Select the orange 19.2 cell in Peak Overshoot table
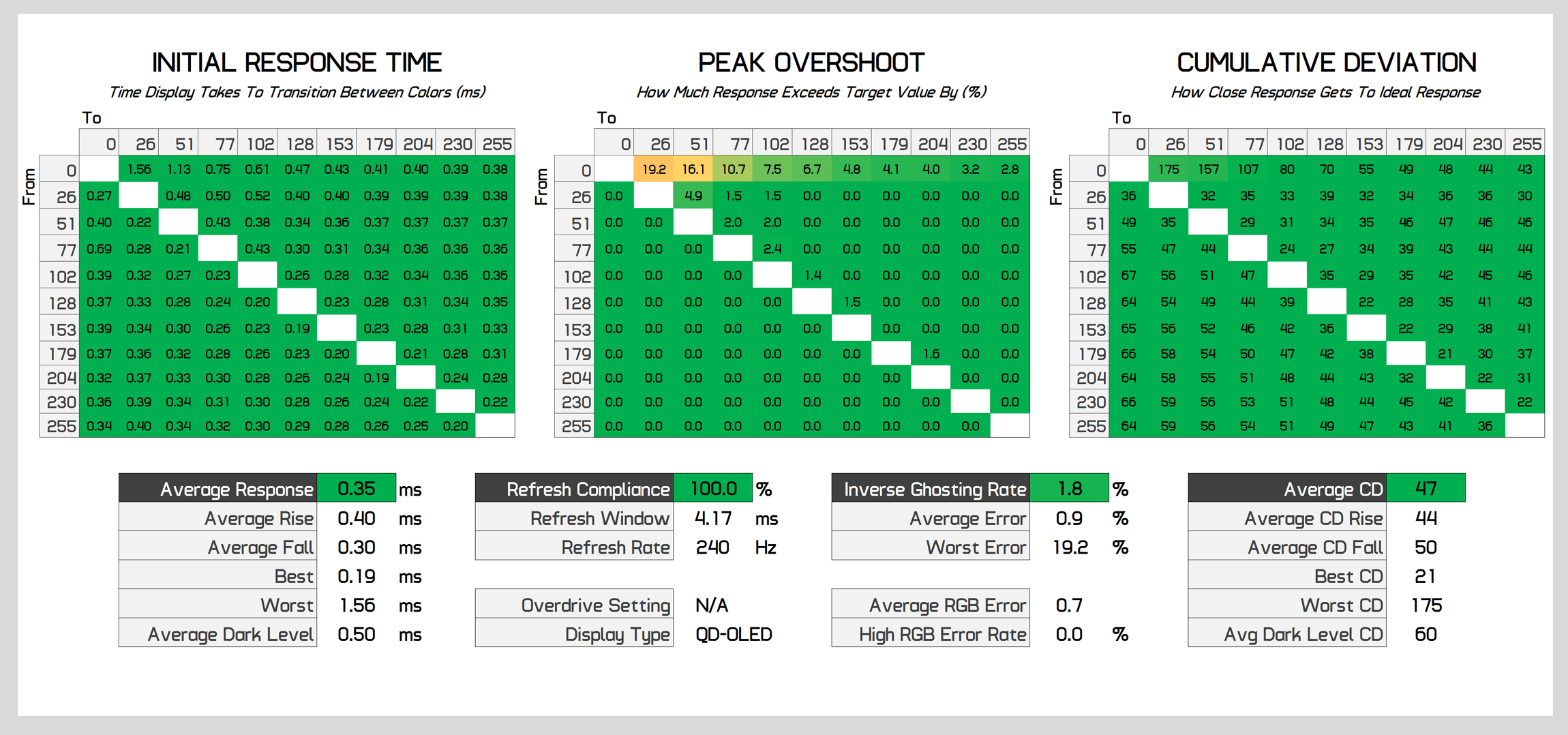The width and height of the screenshot is (1568, 735). 654,169
